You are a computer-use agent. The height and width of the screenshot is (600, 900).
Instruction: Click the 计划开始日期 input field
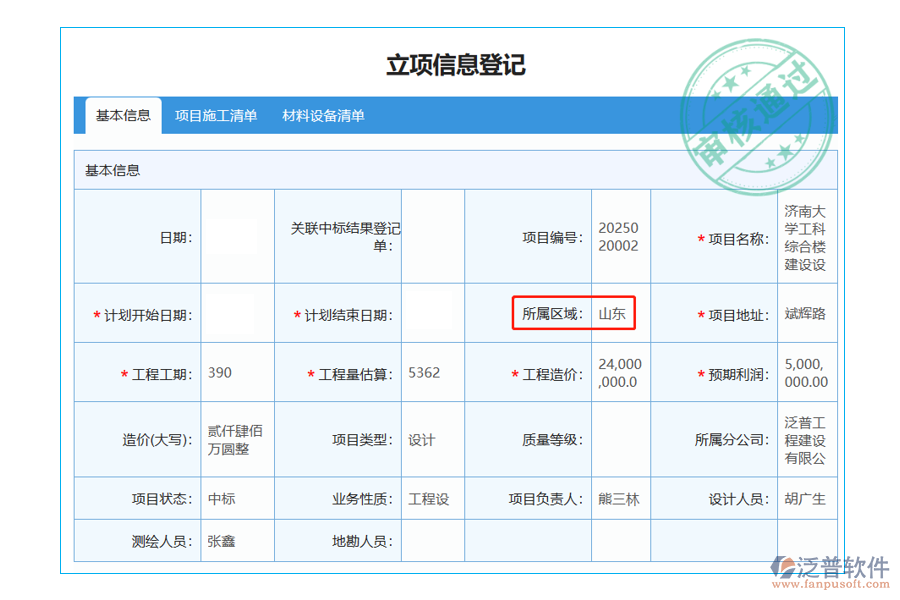pos(236,314)
